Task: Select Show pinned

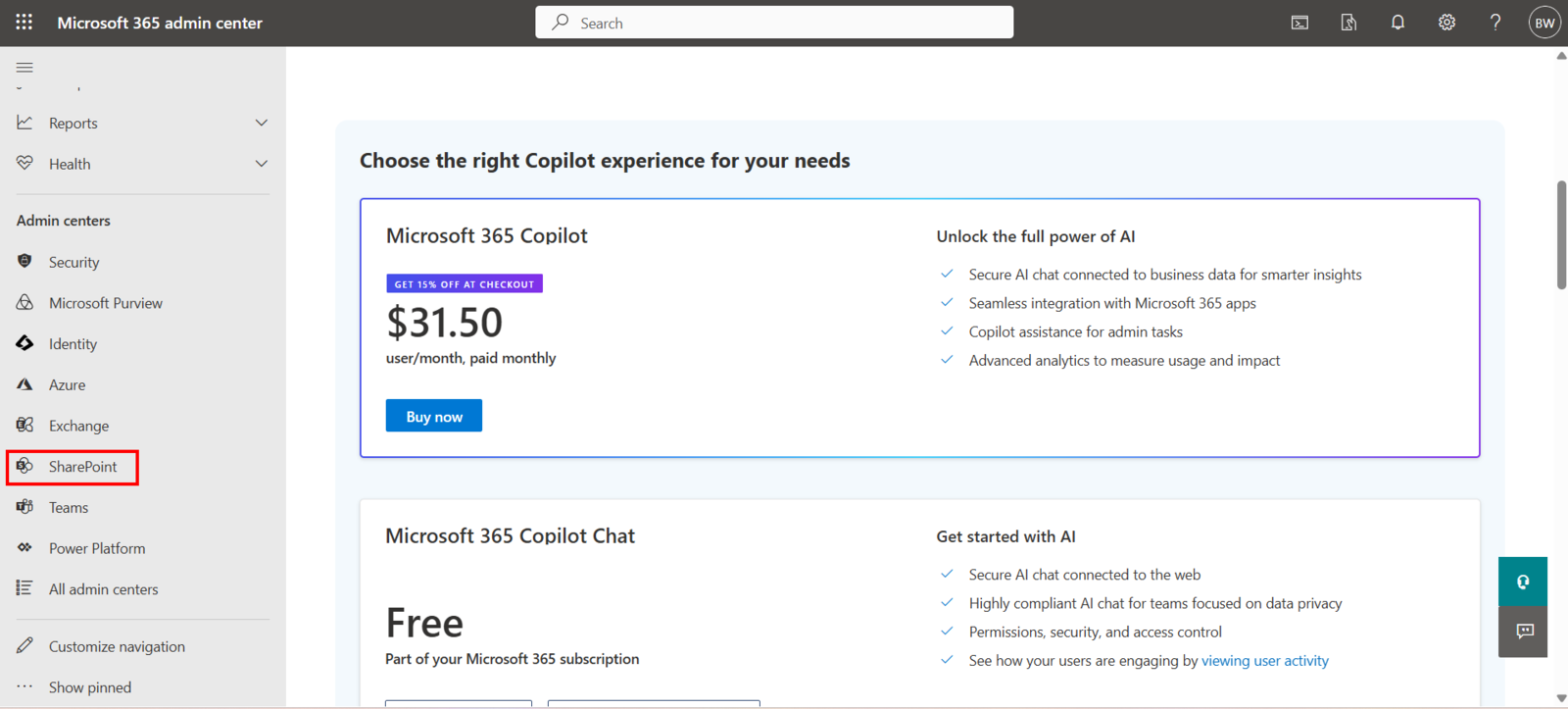Action: (90, 687)
